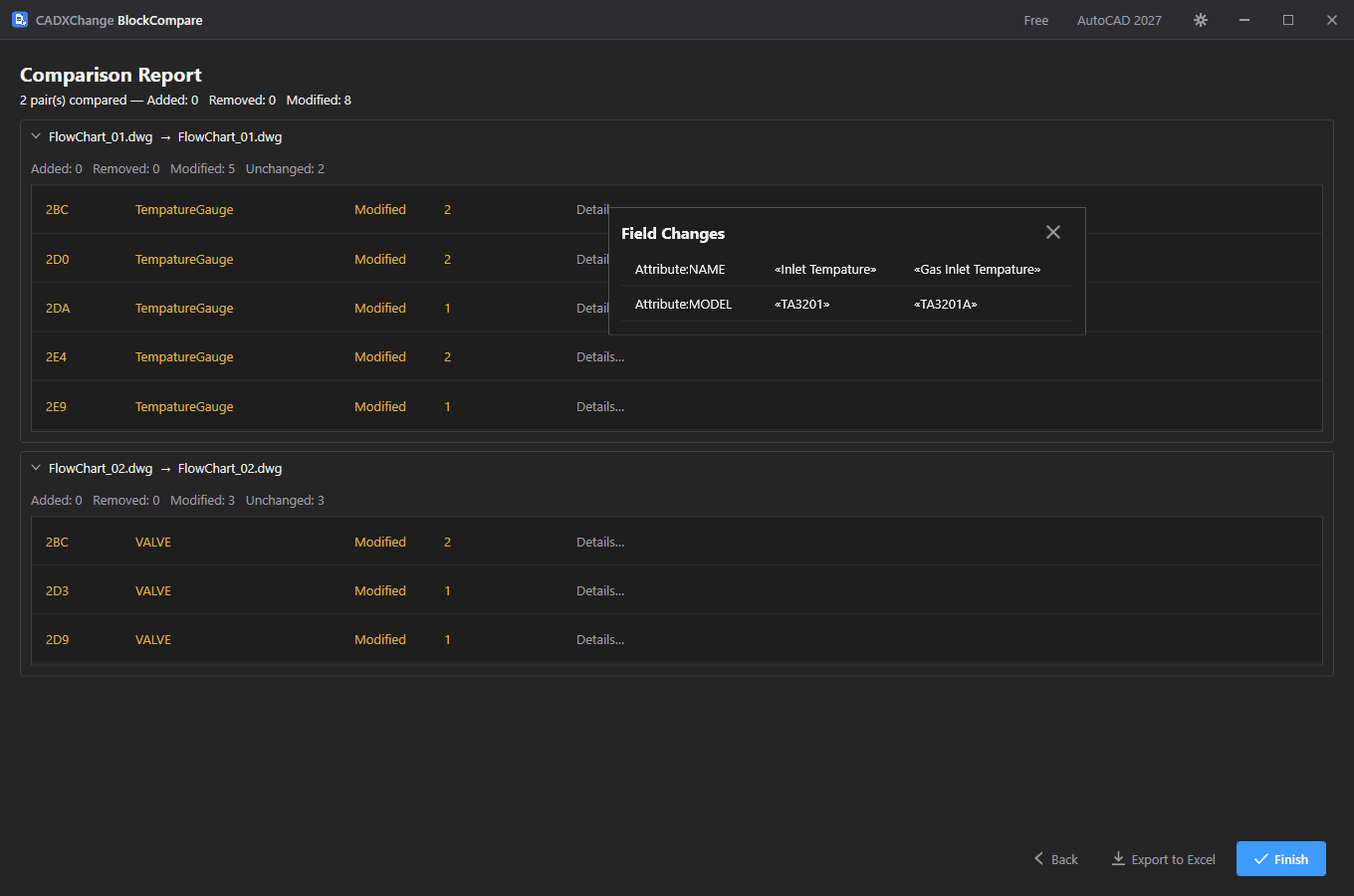Open Details for TempatureGauge 2E4

(x=600, y=356)
